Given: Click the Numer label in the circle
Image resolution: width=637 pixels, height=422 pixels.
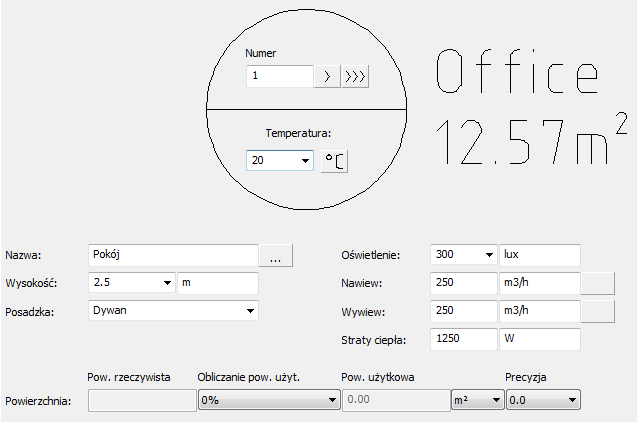Looking at the screenshot, I should coord(260,53).
